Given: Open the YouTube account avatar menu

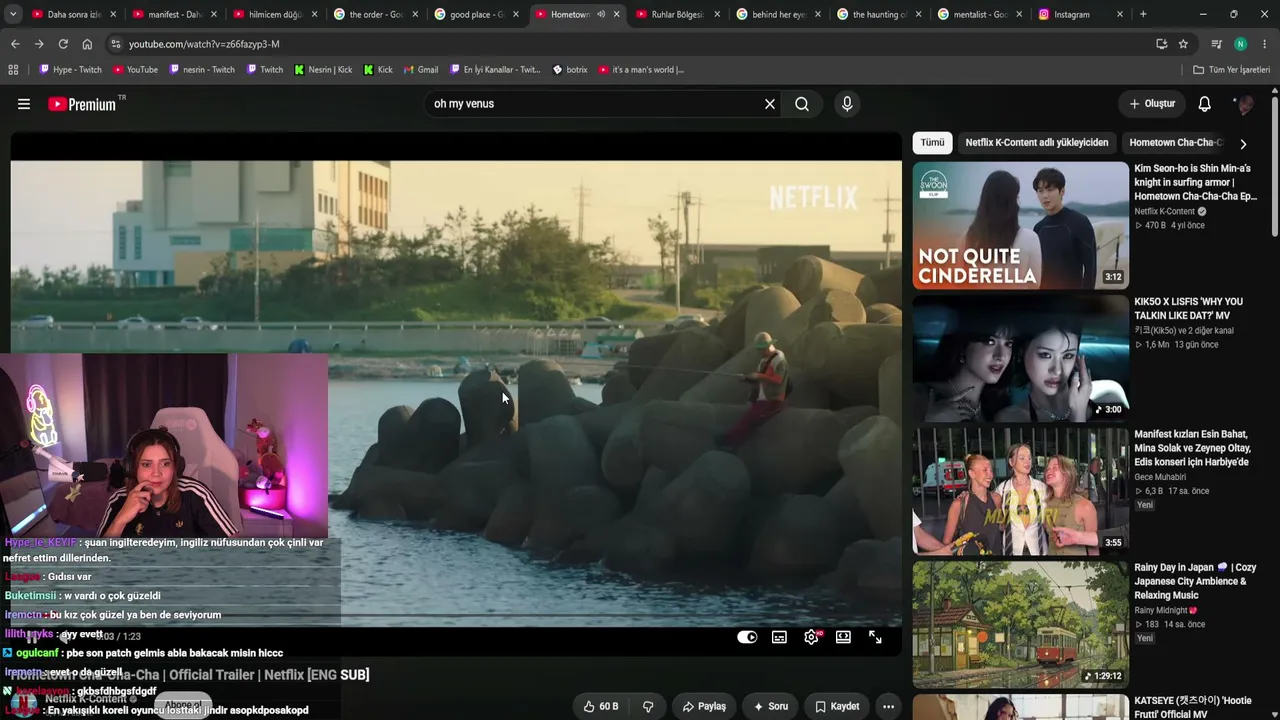Looking at the screenshot, I should point(1244,104).
